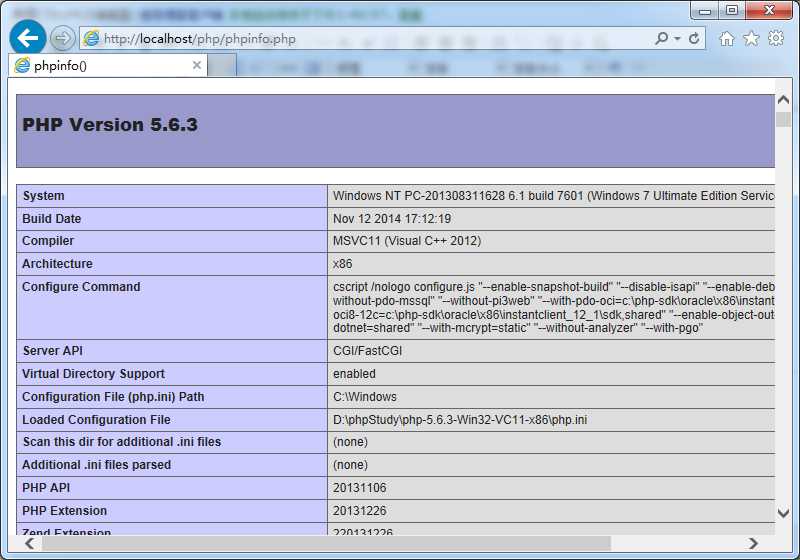Screen dimensions: 800x560
Task: Click the 'Loaded Configuration File' label
Action: (x=96, y=420)
